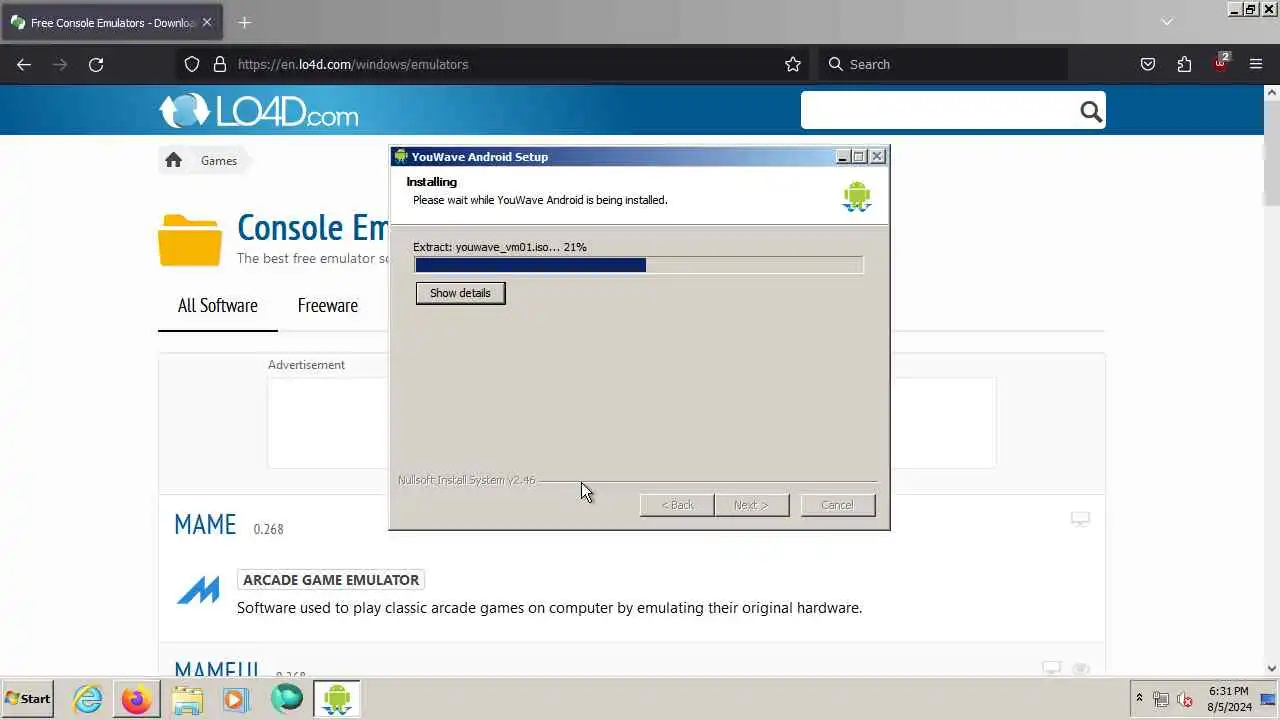1280x720 pixels.
Task: Click the uBlock extension icon with badge
Action: pos(1221,63)
